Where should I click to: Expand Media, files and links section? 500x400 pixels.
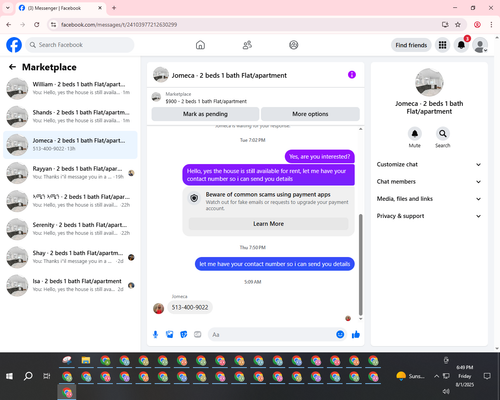(429, 199)
